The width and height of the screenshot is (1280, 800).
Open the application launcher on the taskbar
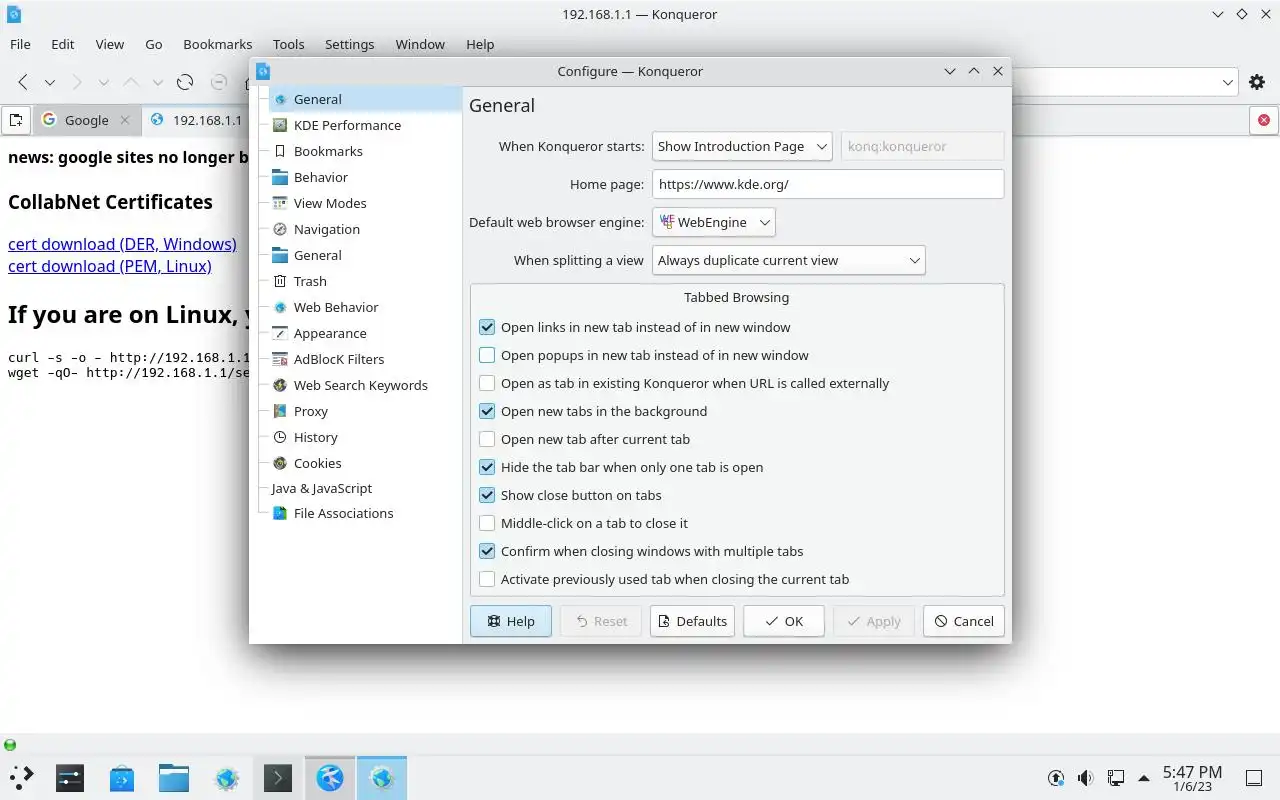pyautogui.click(x=20, y=777)
